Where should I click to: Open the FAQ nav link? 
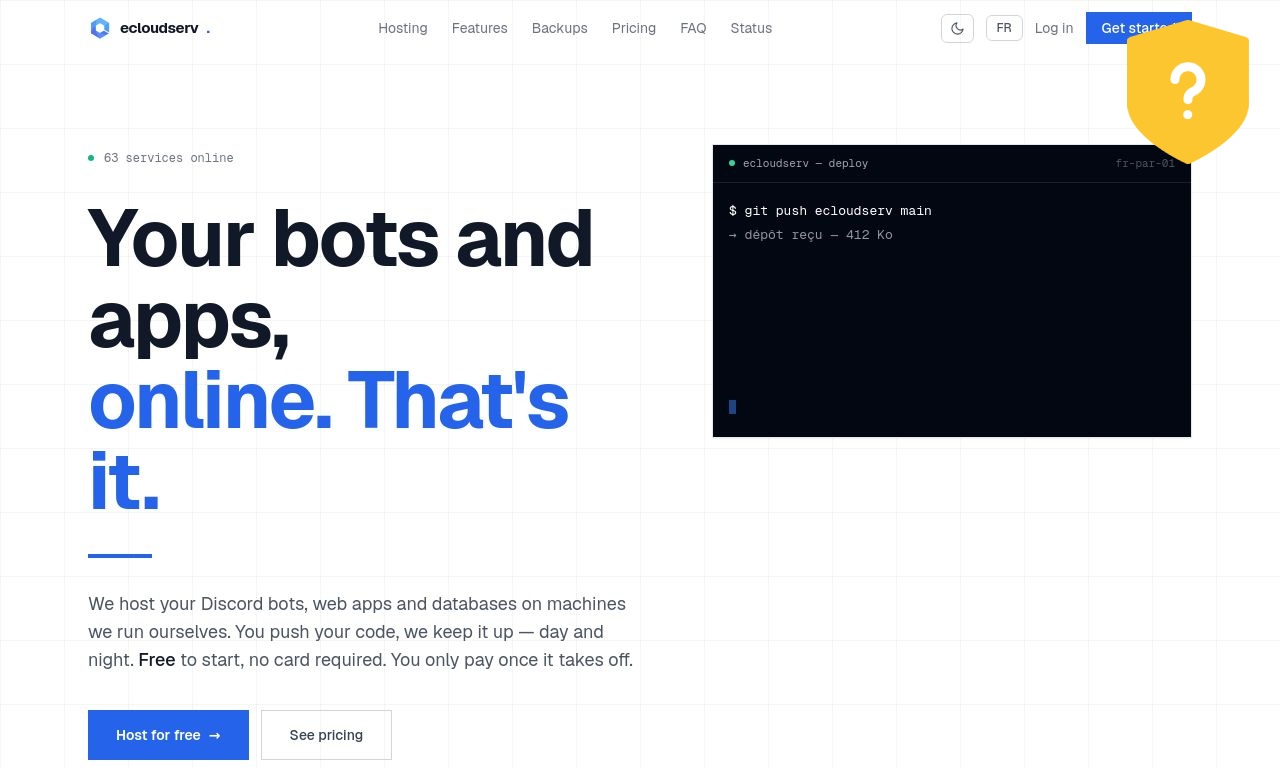click(x=693, y=28)
